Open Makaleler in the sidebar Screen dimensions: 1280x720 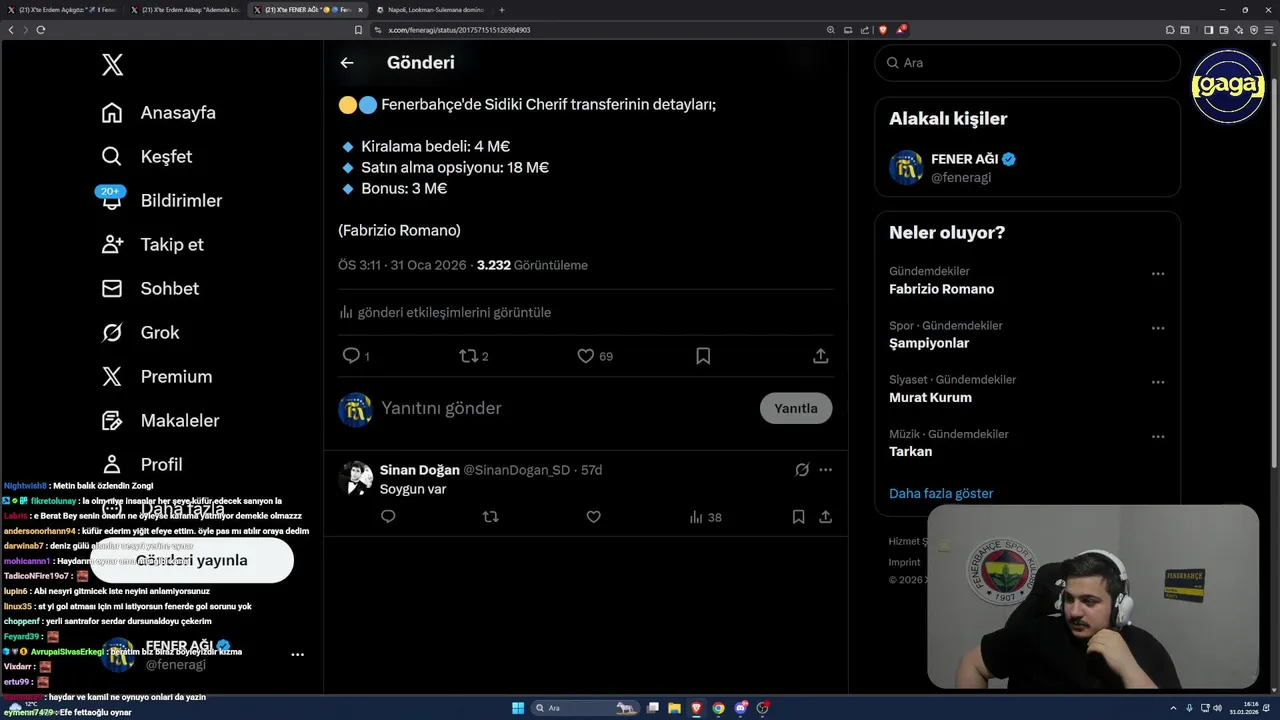coord(160,421)
